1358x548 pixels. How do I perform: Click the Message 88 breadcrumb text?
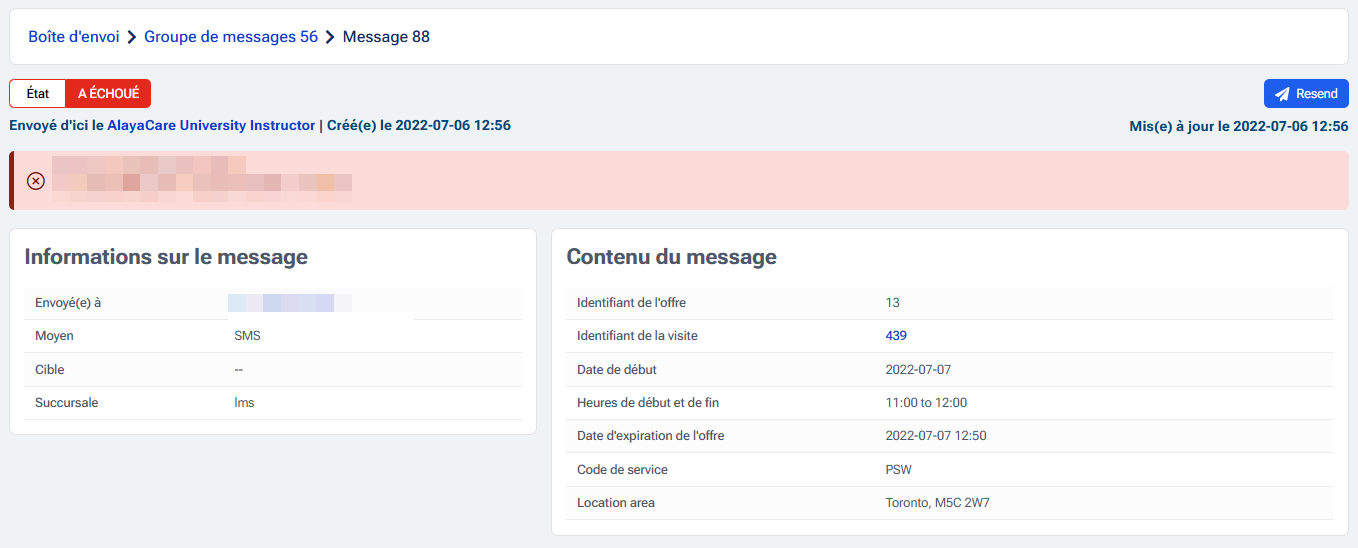coord(386,37)
